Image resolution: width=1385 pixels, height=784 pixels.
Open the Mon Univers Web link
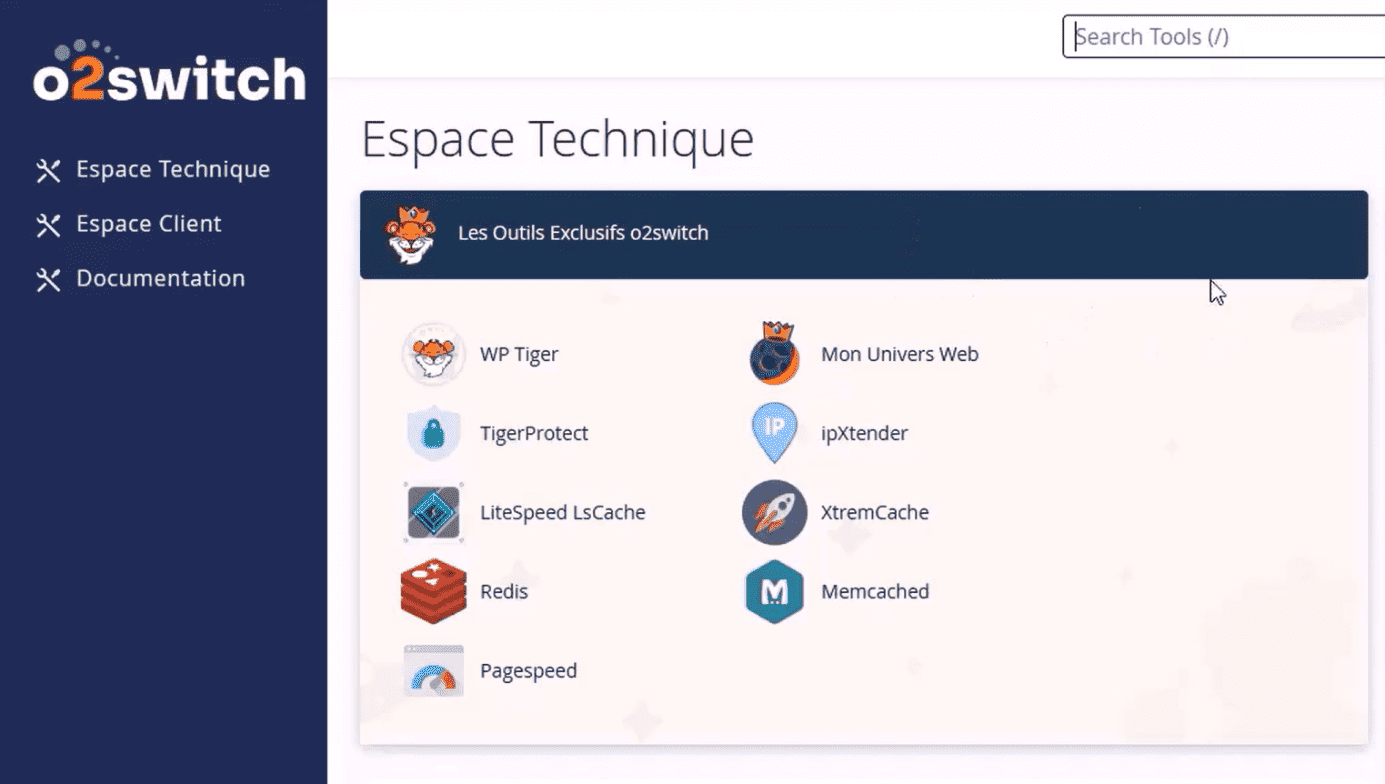pos(899,354)
